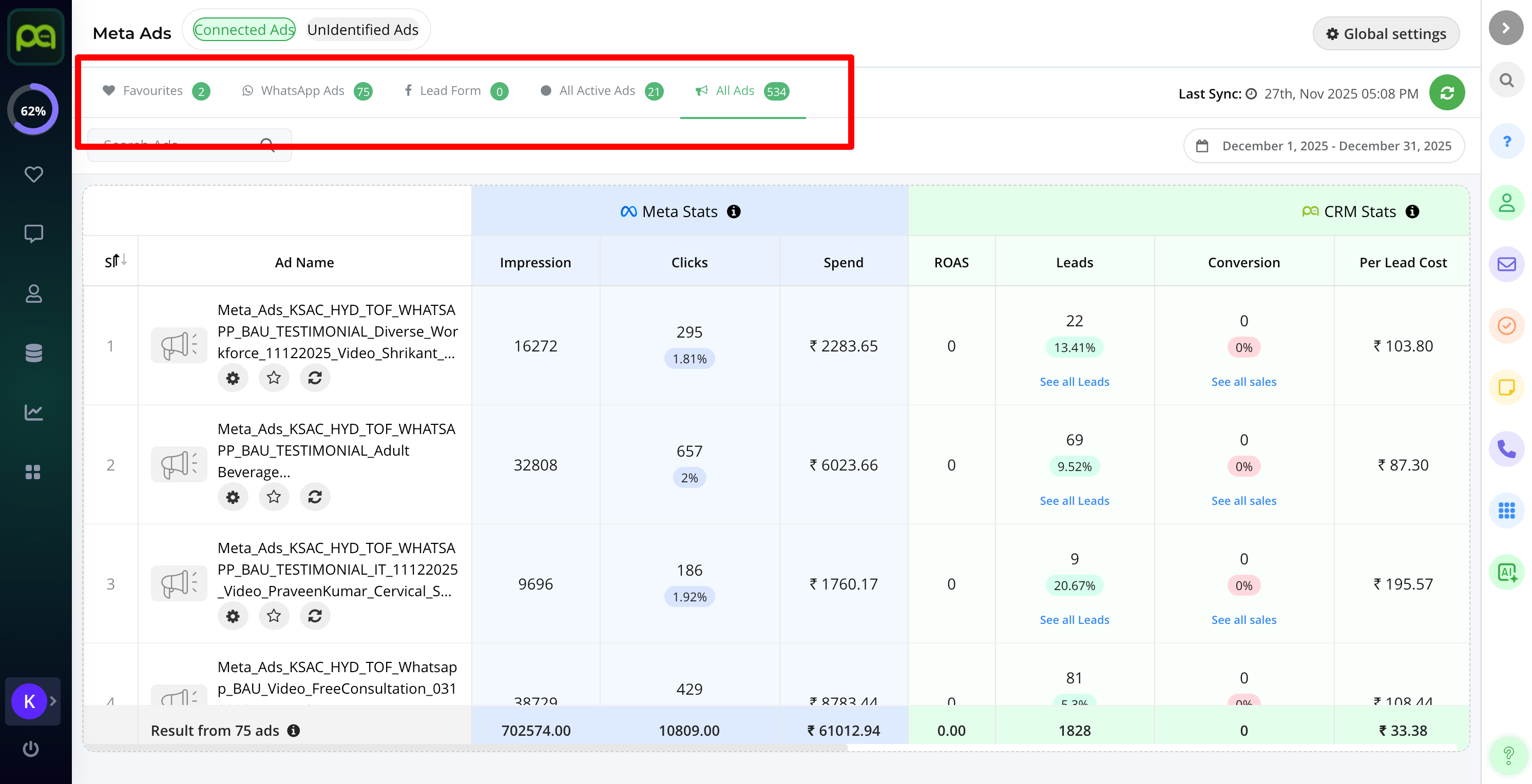Refresh stats for the third ad

coord(315,616)
